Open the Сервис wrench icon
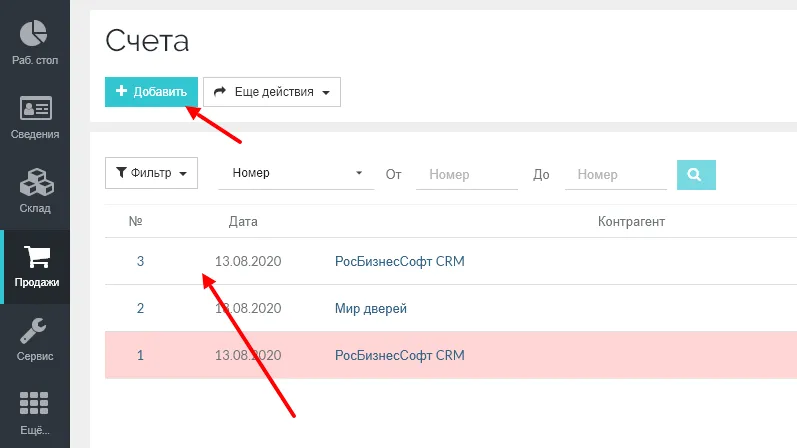Screen dimensions: 797x448 click(x=35, y=332)
